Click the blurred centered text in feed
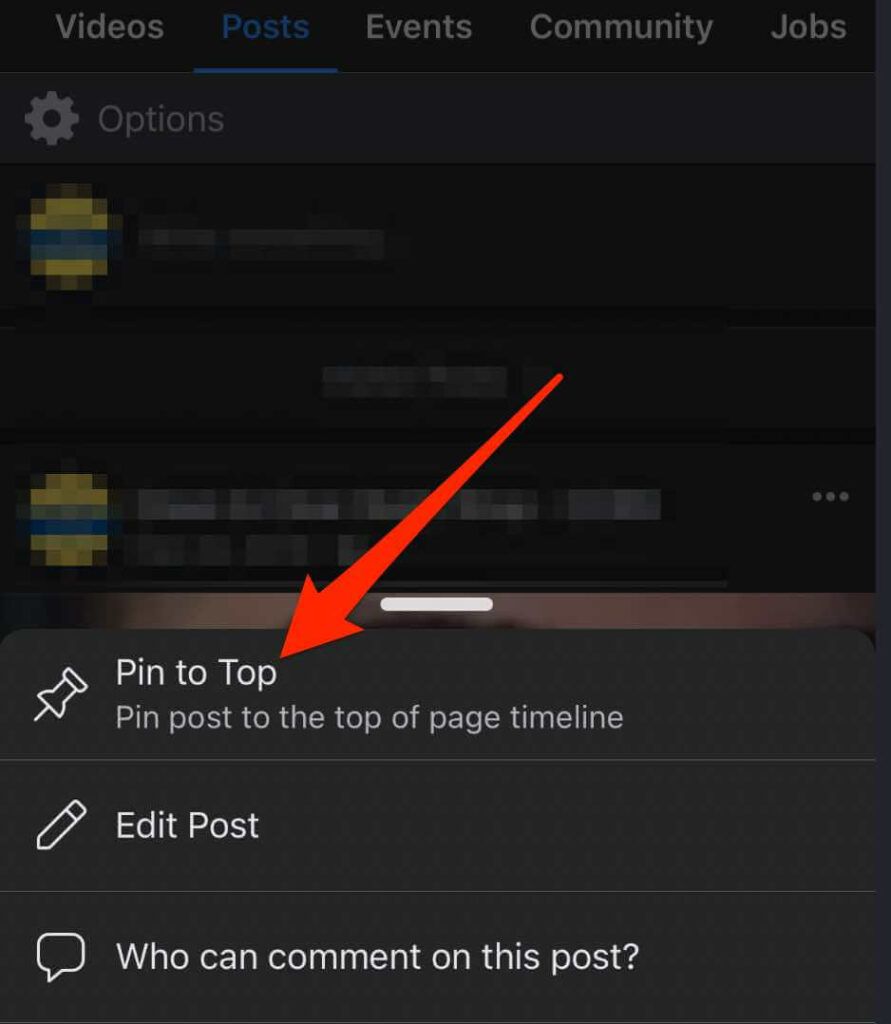Image resolution: width=891 pixels, height=1024 pixels. point(415,381)
